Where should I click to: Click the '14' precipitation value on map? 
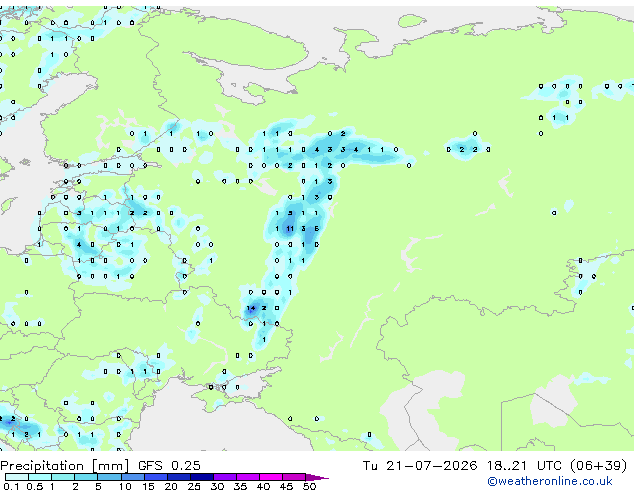[x=251, y=308]
